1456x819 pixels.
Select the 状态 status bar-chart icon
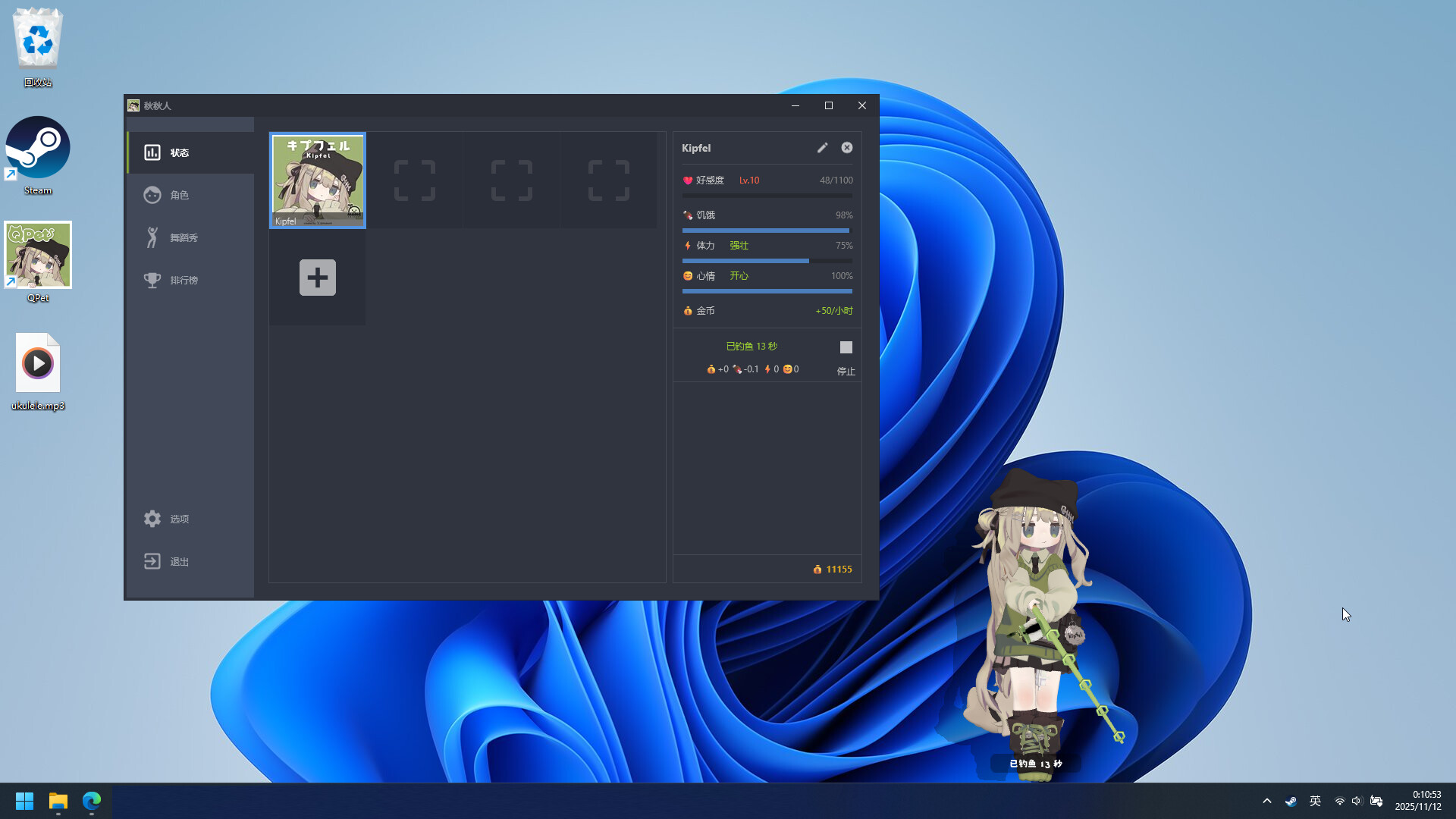point(152,152)
